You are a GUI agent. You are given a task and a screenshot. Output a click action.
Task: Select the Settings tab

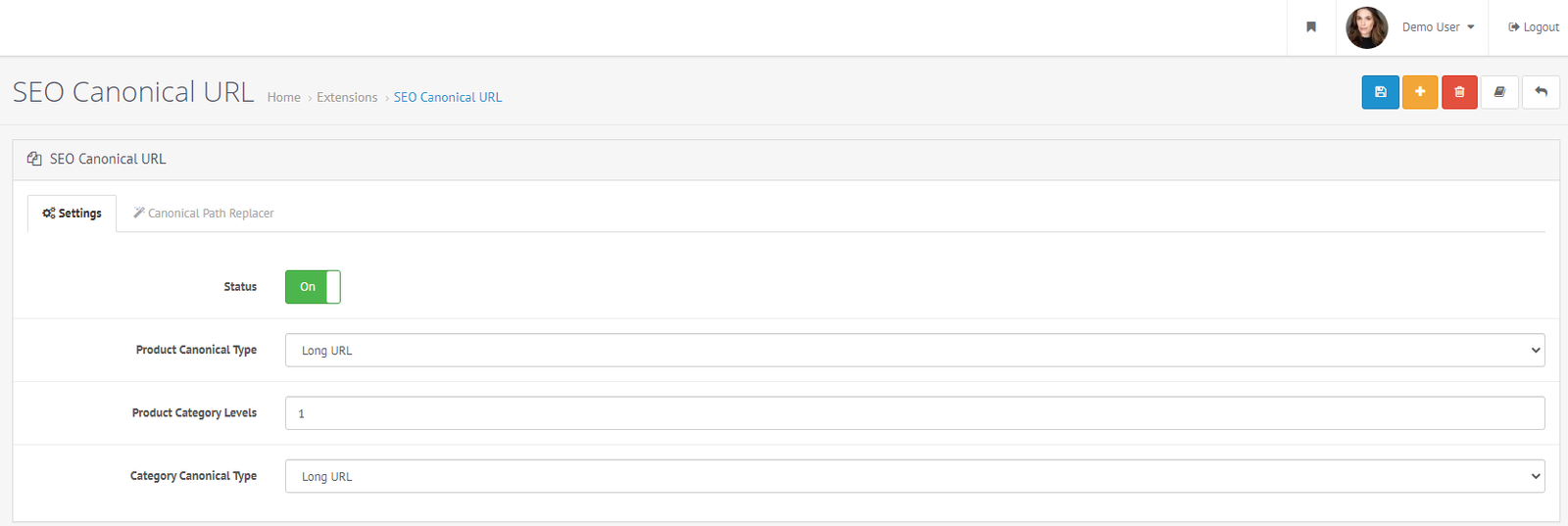72,214
